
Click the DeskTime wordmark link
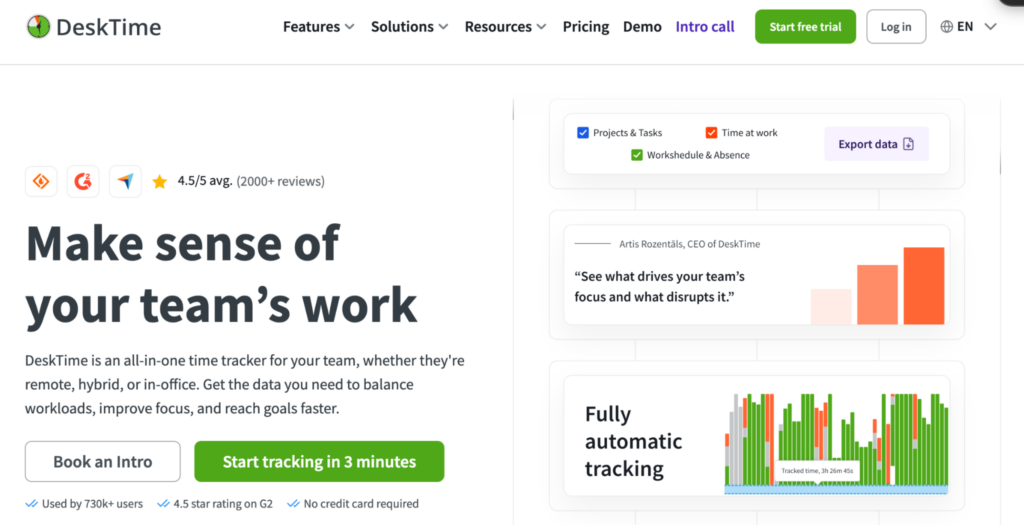tap(108, 27)
